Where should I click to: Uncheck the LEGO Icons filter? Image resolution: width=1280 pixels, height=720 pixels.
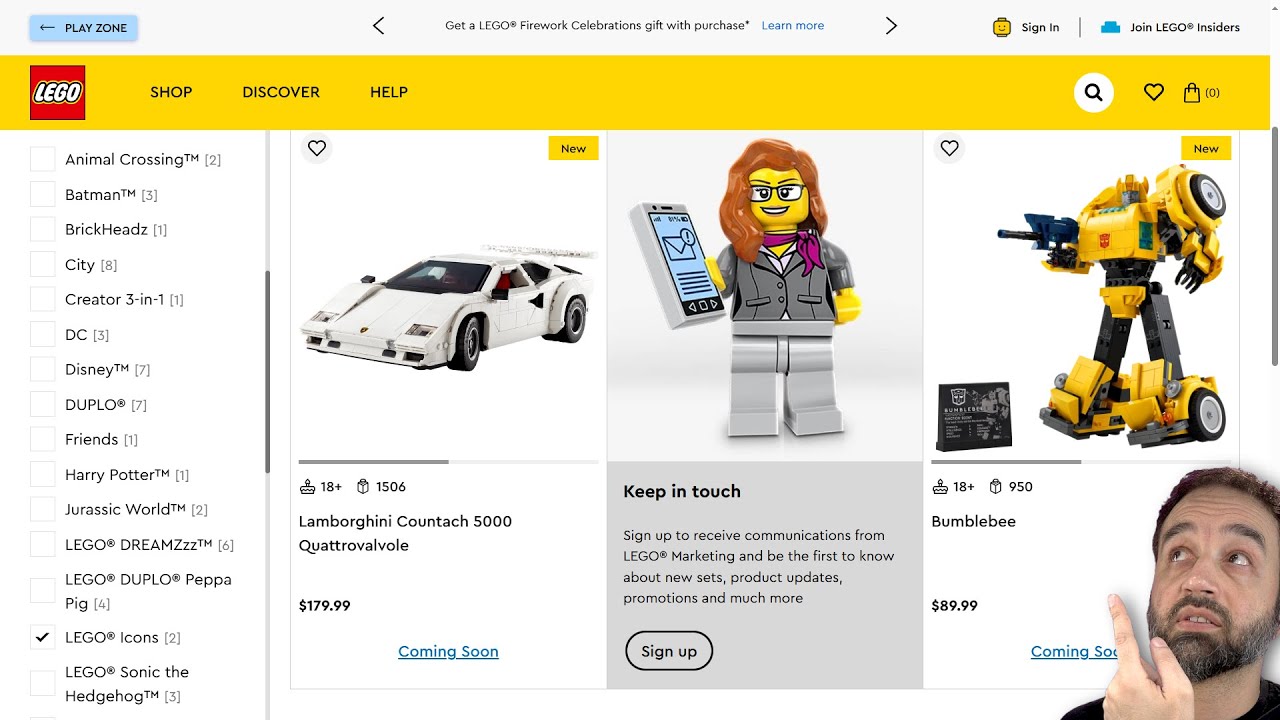point(42,637)
